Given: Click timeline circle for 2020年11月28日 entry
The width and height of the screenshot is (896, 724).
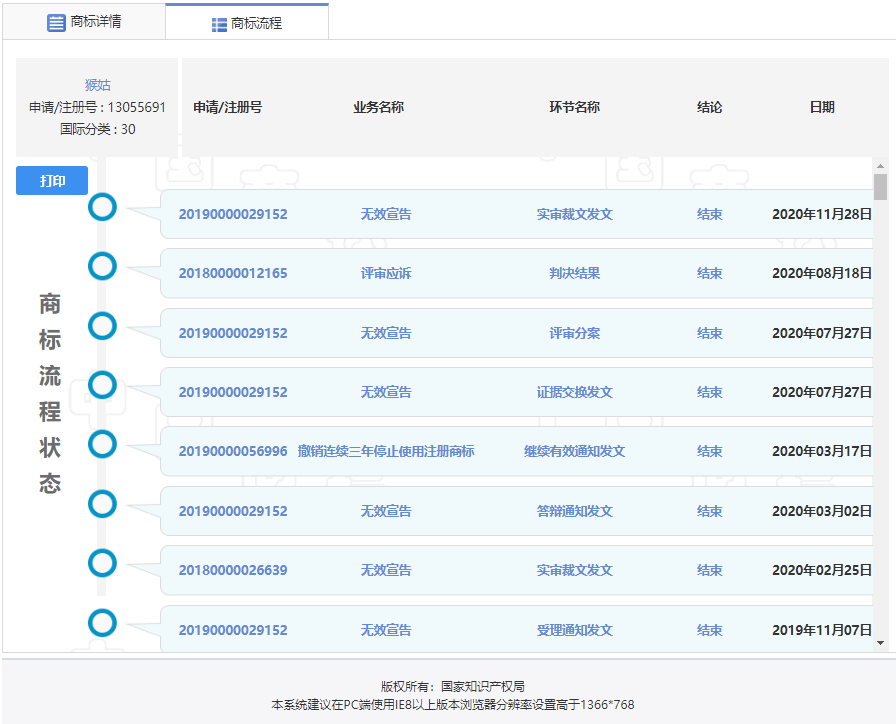Looking at the screenshot, I should (103, 207).
